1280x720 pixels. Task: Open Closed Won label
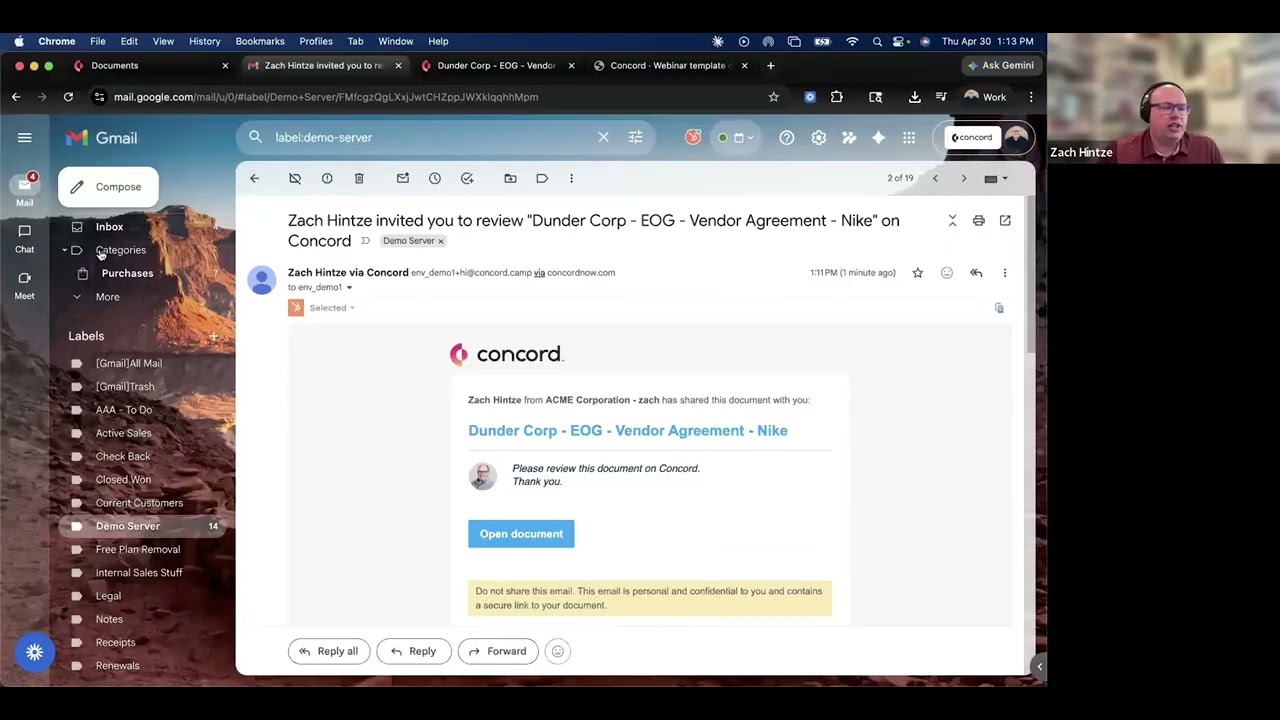pyautogui.click(x=123, y=480)
